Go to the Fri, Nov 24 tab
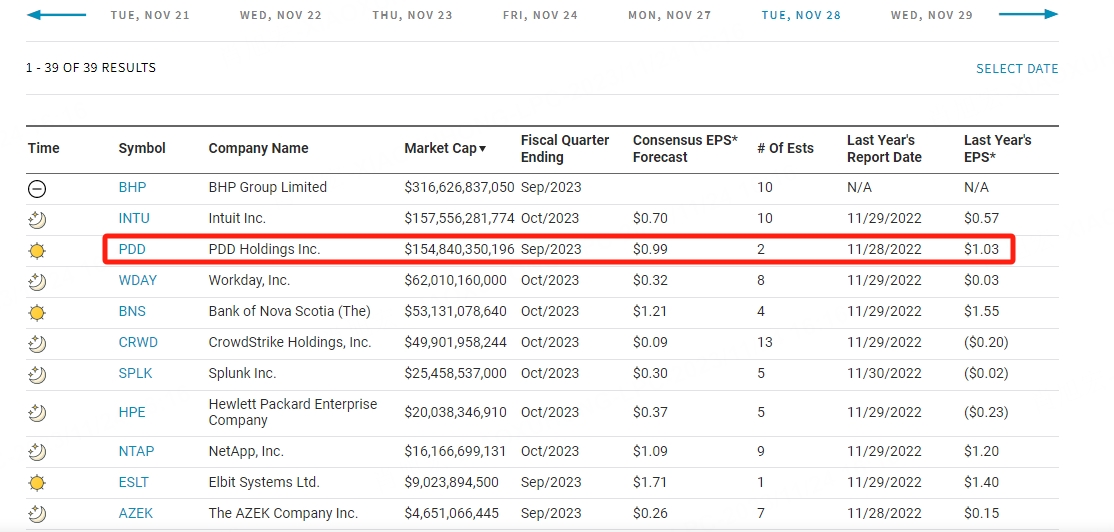Viewport: 1114px width, 532px height. 540,16
